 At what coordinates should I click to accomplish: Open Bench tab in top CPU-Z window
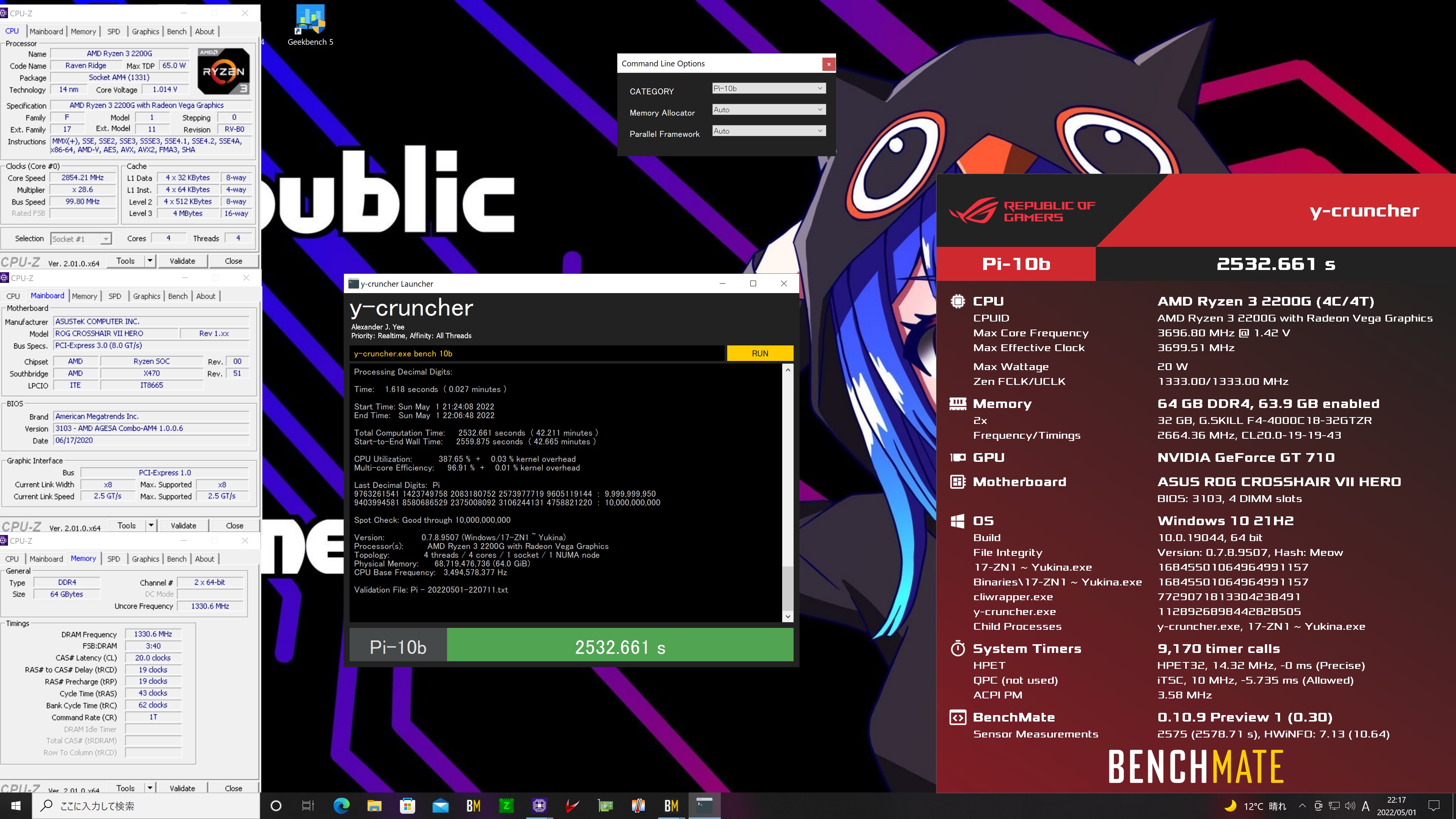point(176,31)
